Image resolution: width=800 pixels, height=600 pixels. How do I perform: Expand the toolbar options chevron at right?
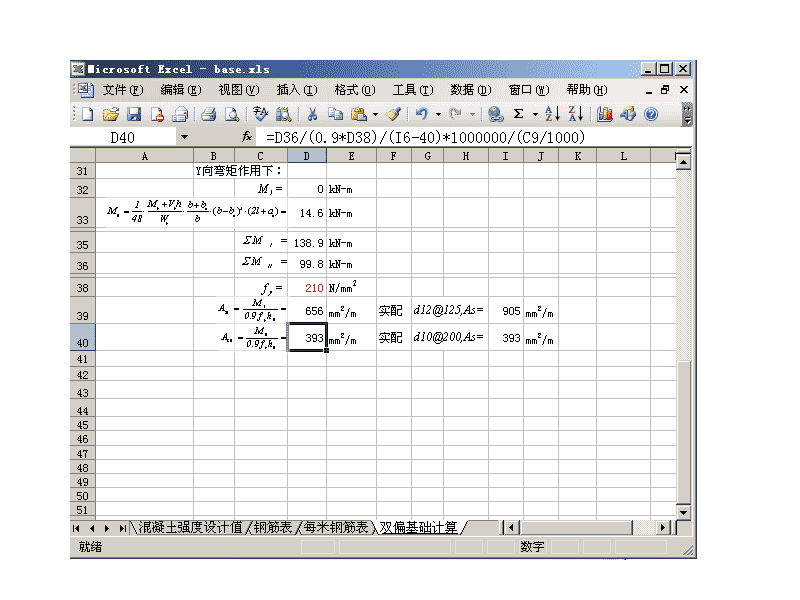pos(687,115)
